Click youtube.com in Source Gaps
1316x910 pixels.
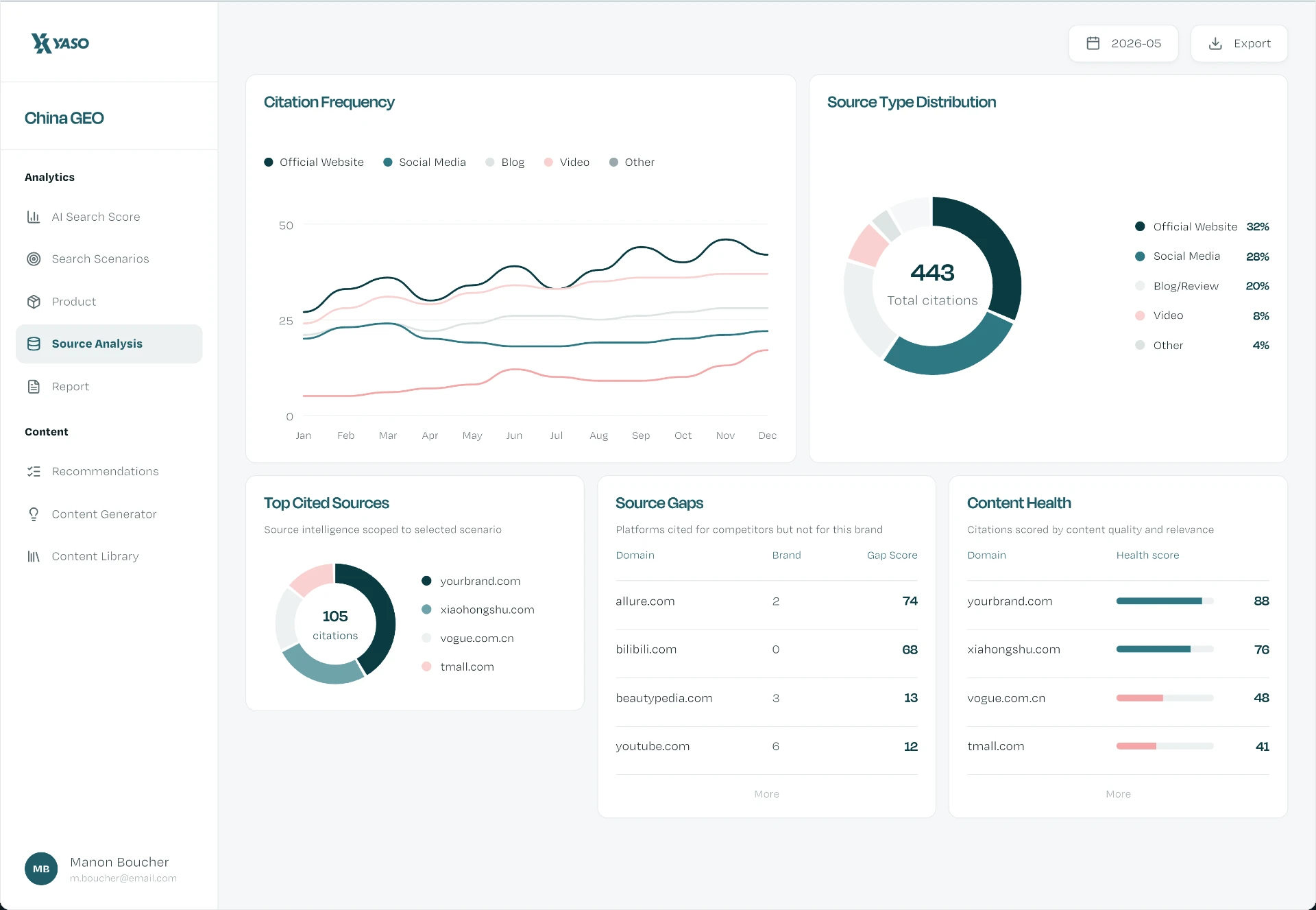pos(652,747)
